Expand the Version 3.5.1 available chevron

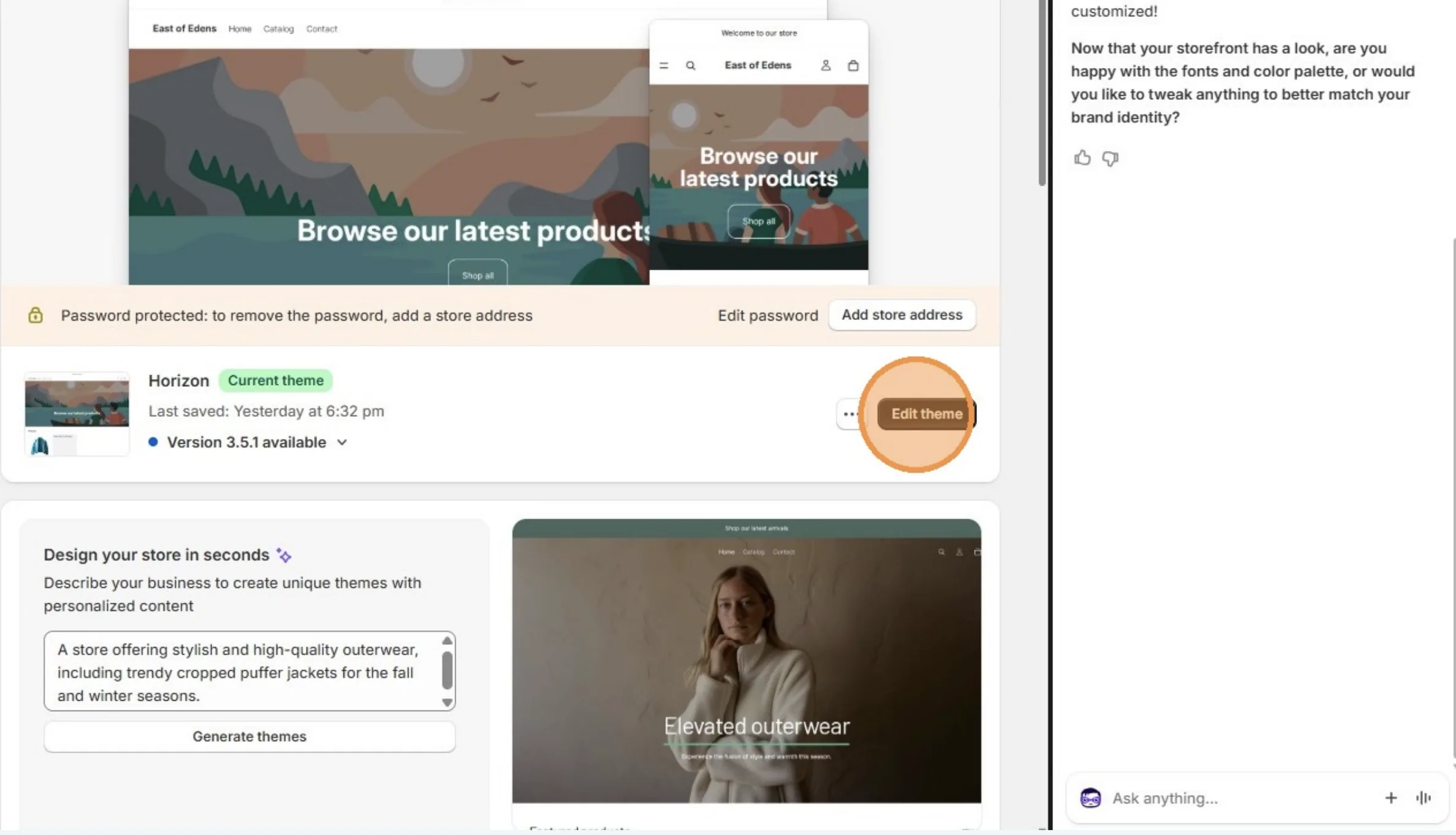coord(342,442)
